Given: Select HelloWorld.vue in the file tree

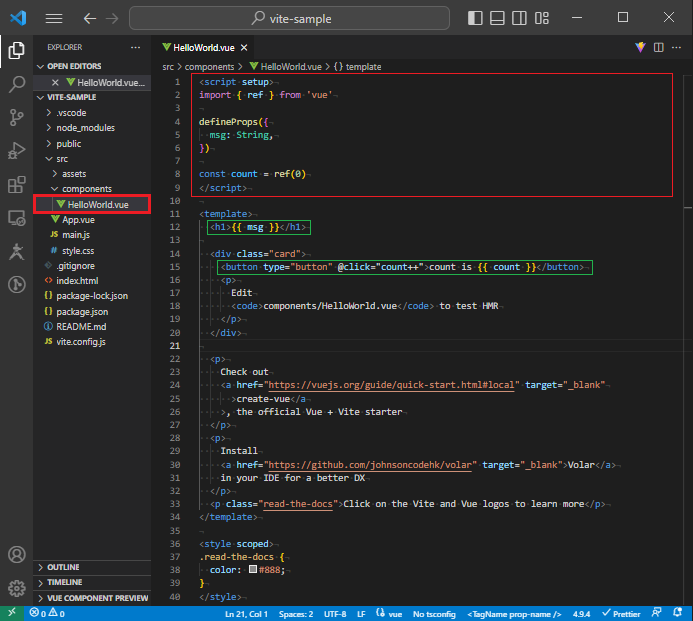Looking at the screenshot, I should [x=93, y=205].
